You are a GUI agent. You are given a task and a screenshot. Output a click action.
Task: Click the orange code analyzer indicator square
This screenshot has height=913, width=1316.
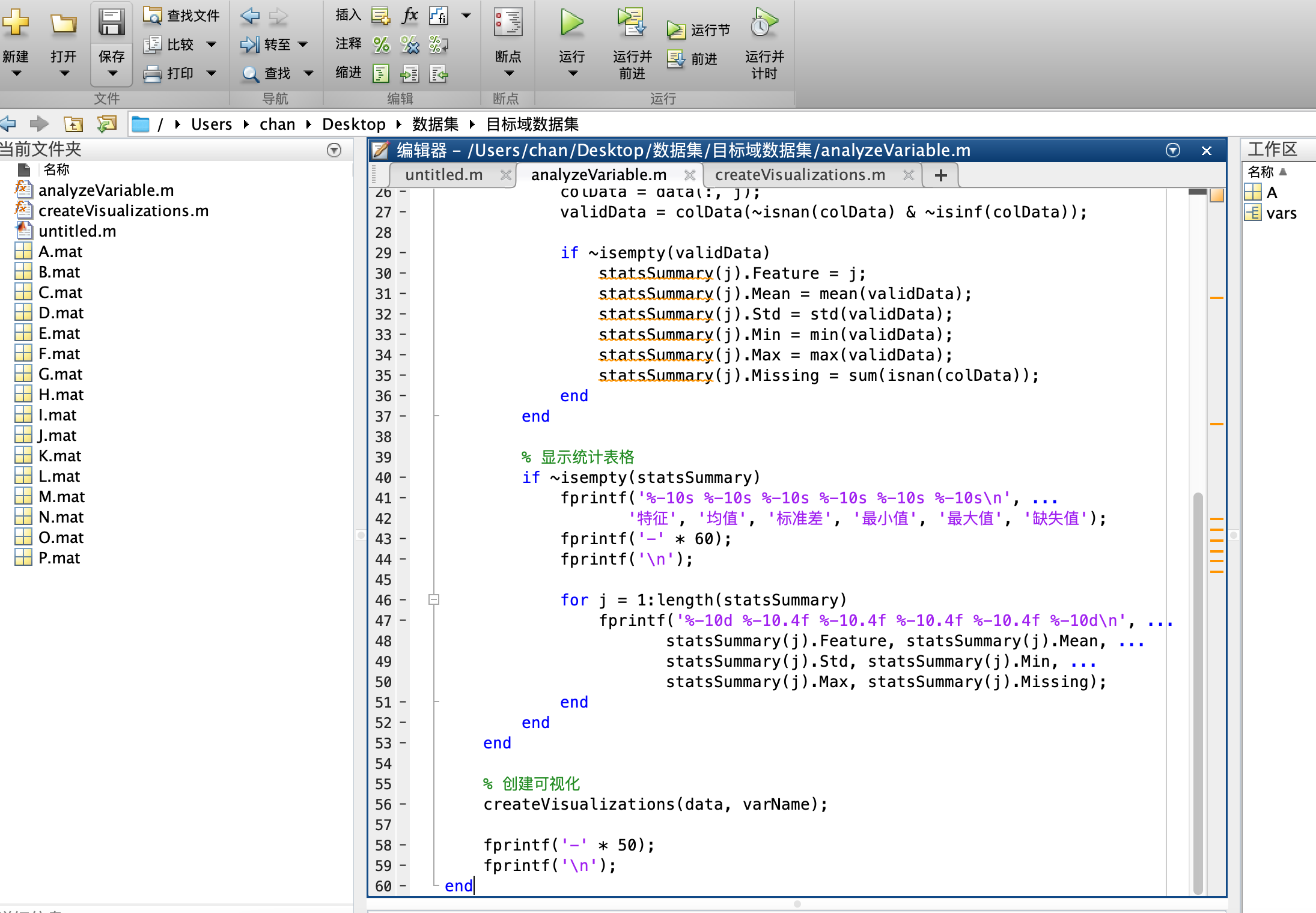pyautogui.click(x=1217, y=195)
